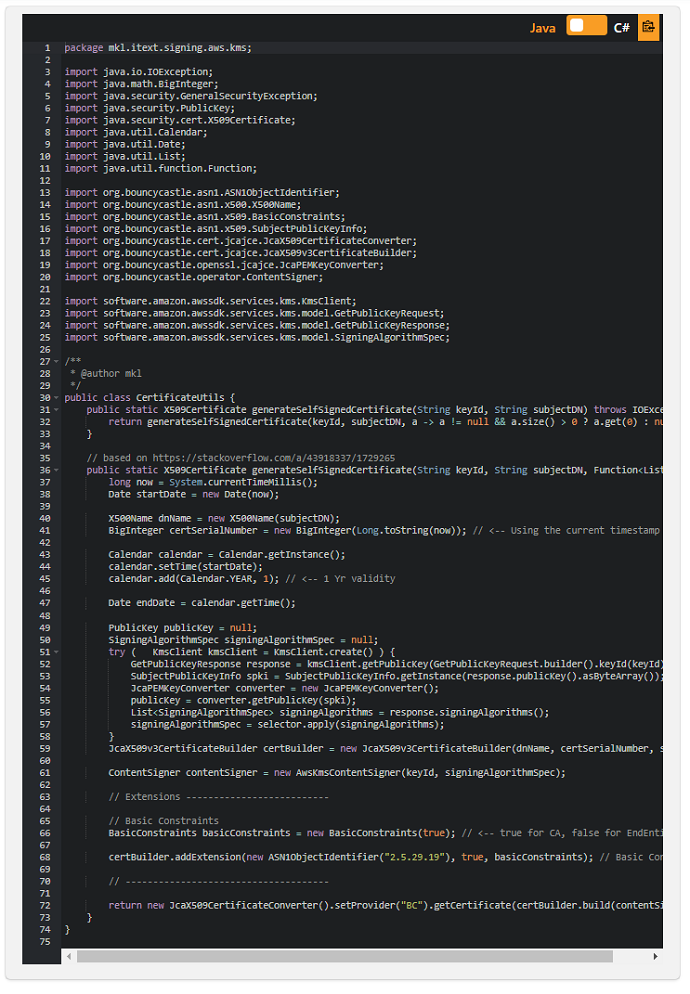Collapse the method fold at line 36
The height and width of the screenshot is (994, 690).
tap(56, 470)
